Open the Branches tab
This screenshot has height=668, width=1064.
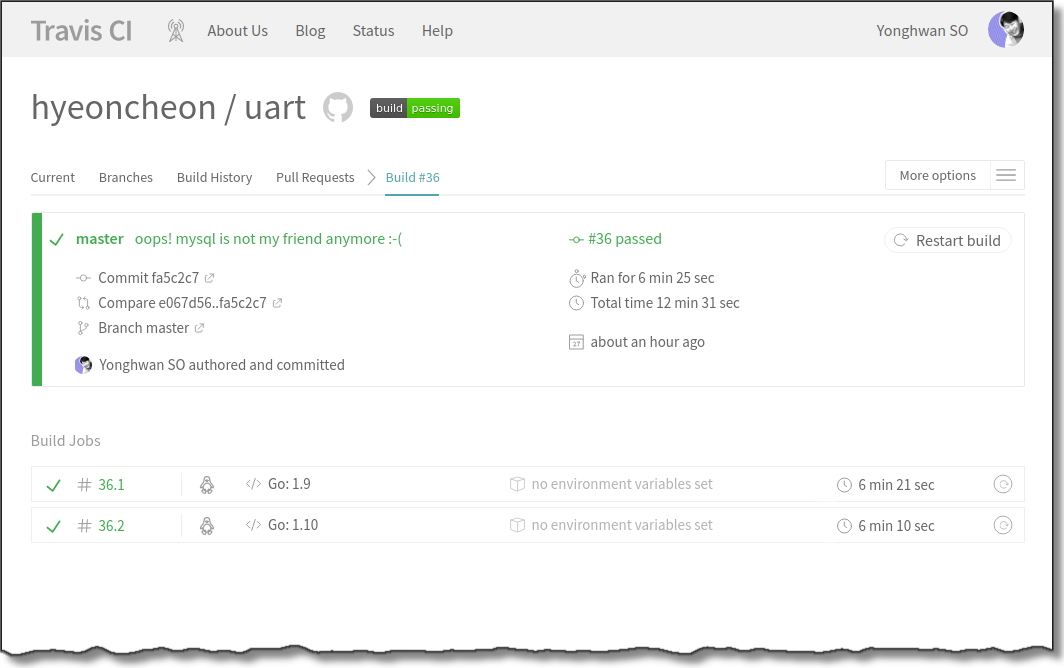(x=126, y=178)
